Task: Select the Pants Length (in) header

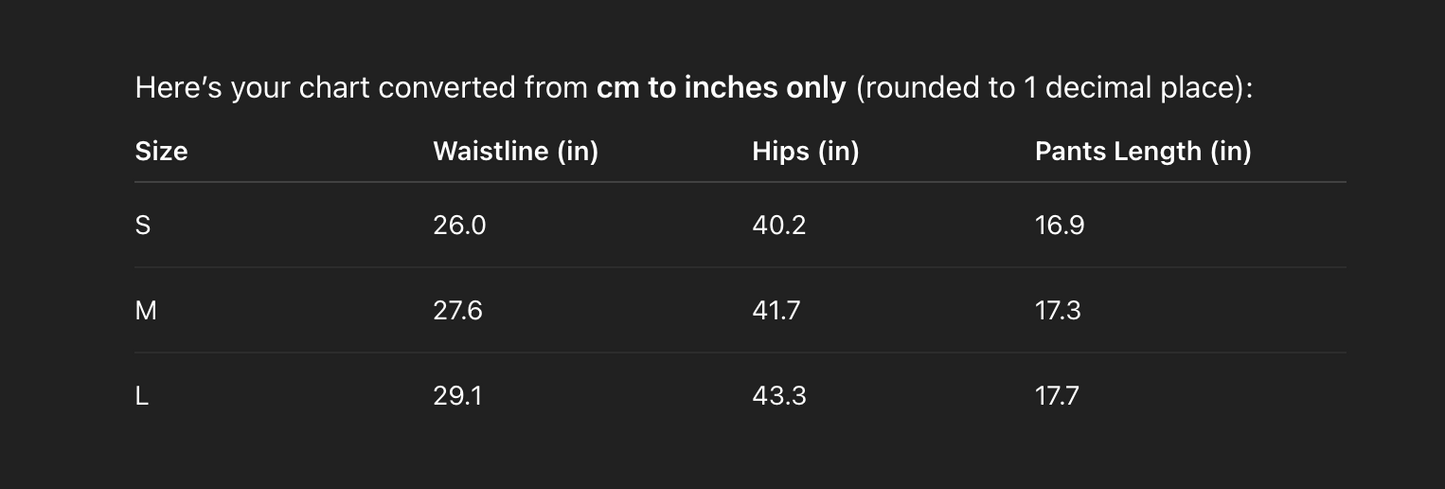Action: pos(1142,151)
